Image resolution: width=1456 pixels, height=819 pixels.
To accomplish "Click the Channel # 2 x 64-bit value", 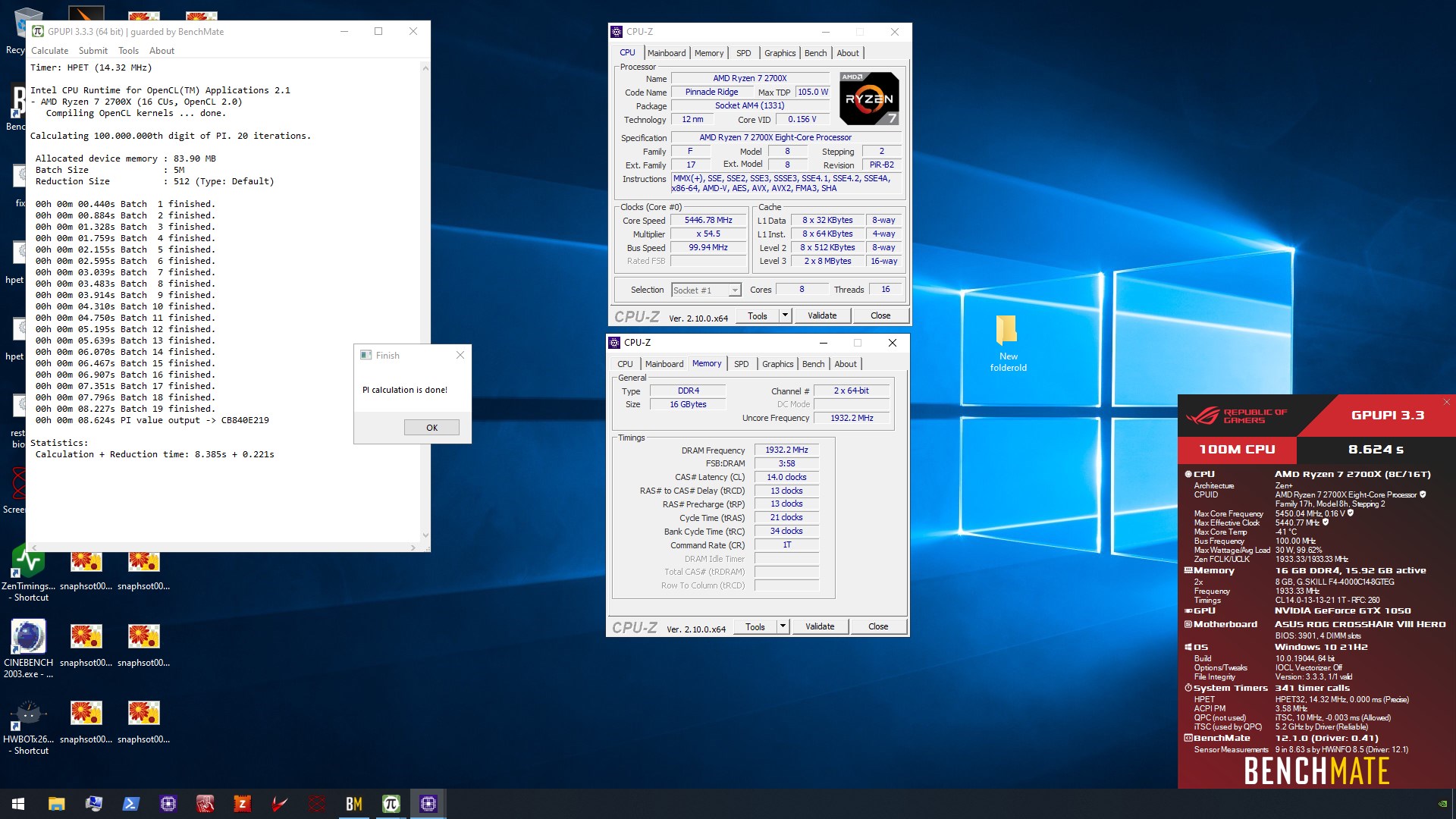I will tap(851, 391).
